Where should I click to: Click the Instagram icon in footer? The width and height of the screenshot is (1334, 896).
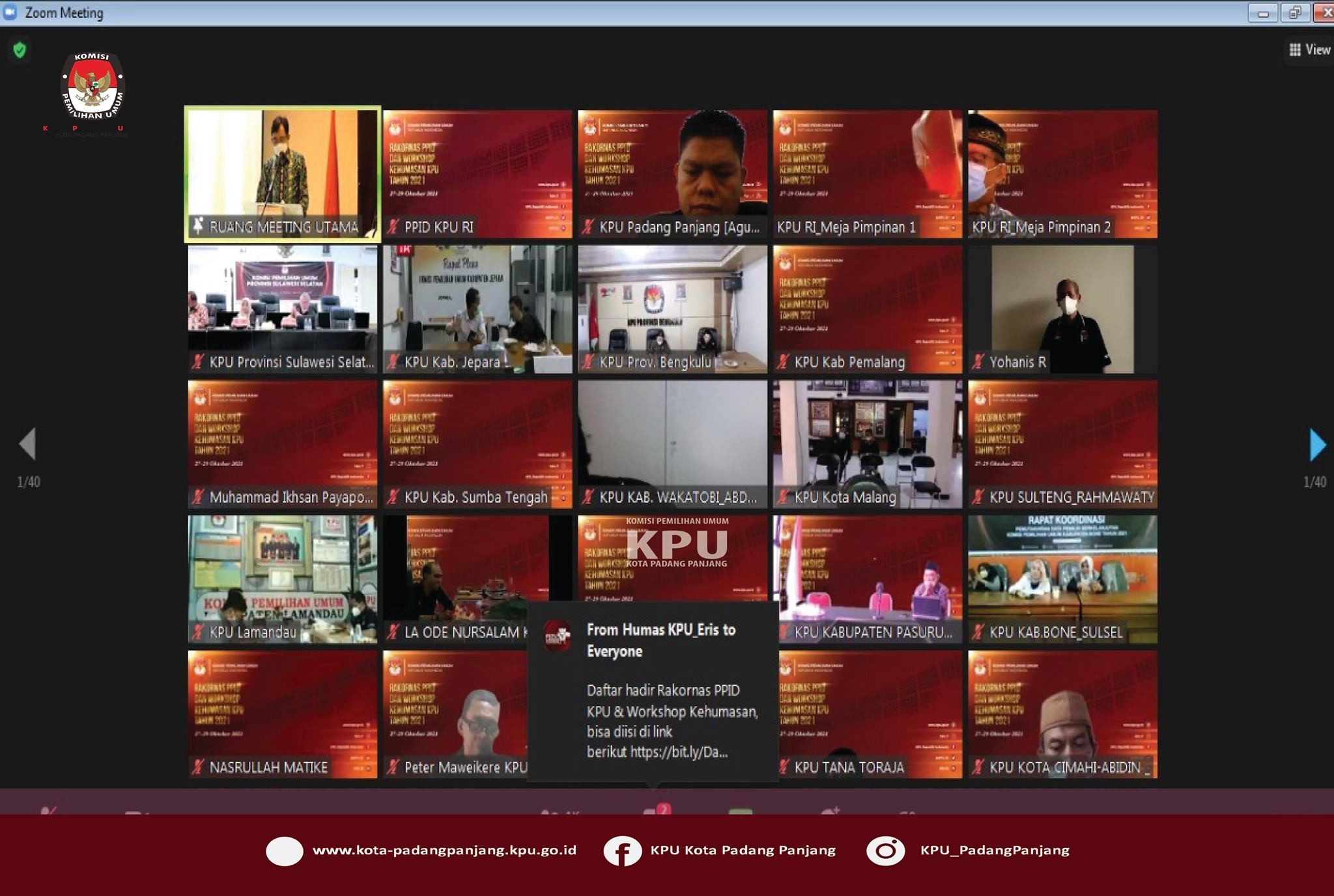885,850
